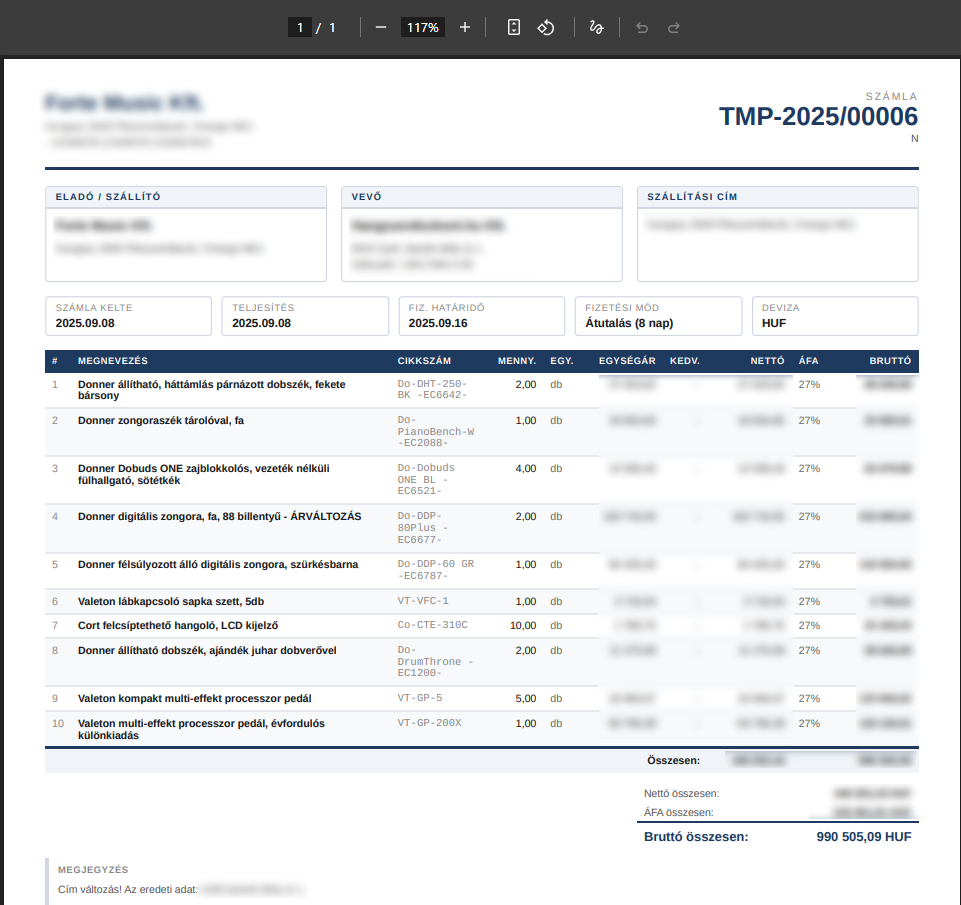
Task: Click the CIKKSZÁM column header
Action: pos(424,361)
